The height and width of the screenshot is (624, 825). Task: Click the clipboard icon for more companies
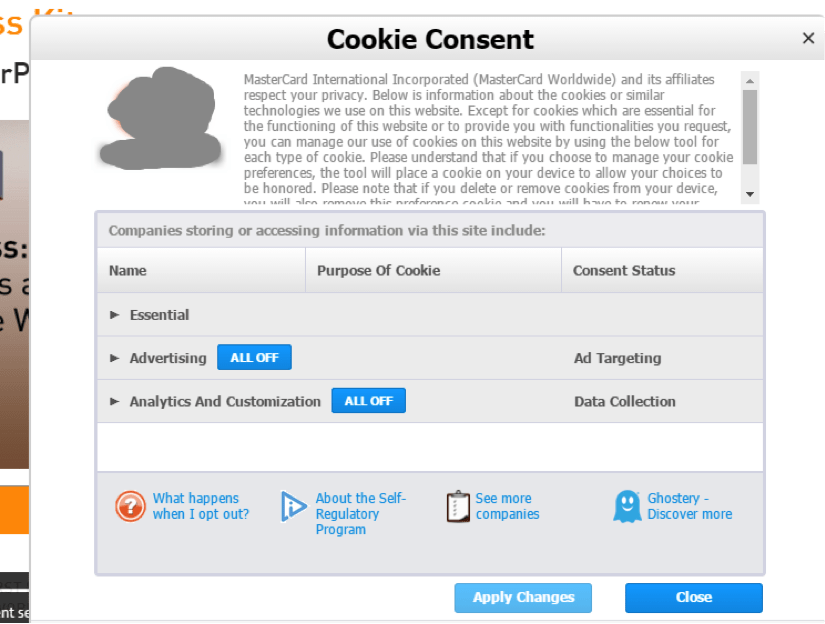[x=458, y=506]
